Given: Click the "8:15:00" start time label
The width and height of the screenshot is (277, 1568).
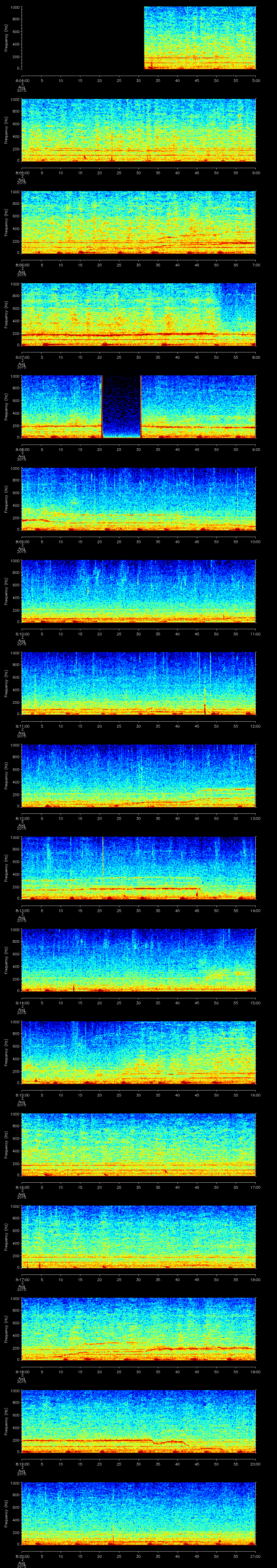Looking at the screenshot, I should tap(22, 1095).
